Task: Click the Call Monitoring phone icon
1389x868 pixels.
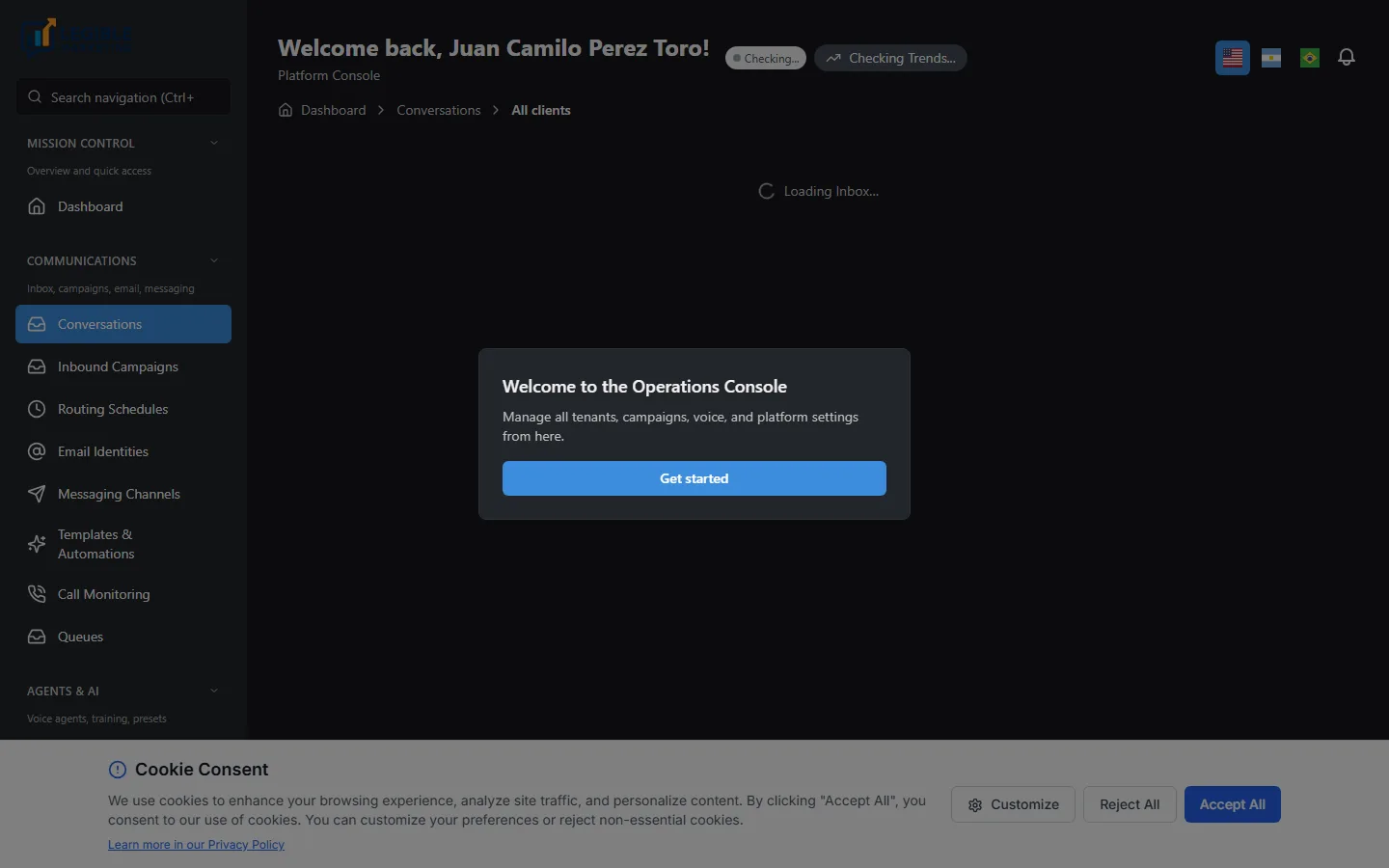Action: point(37,594)
